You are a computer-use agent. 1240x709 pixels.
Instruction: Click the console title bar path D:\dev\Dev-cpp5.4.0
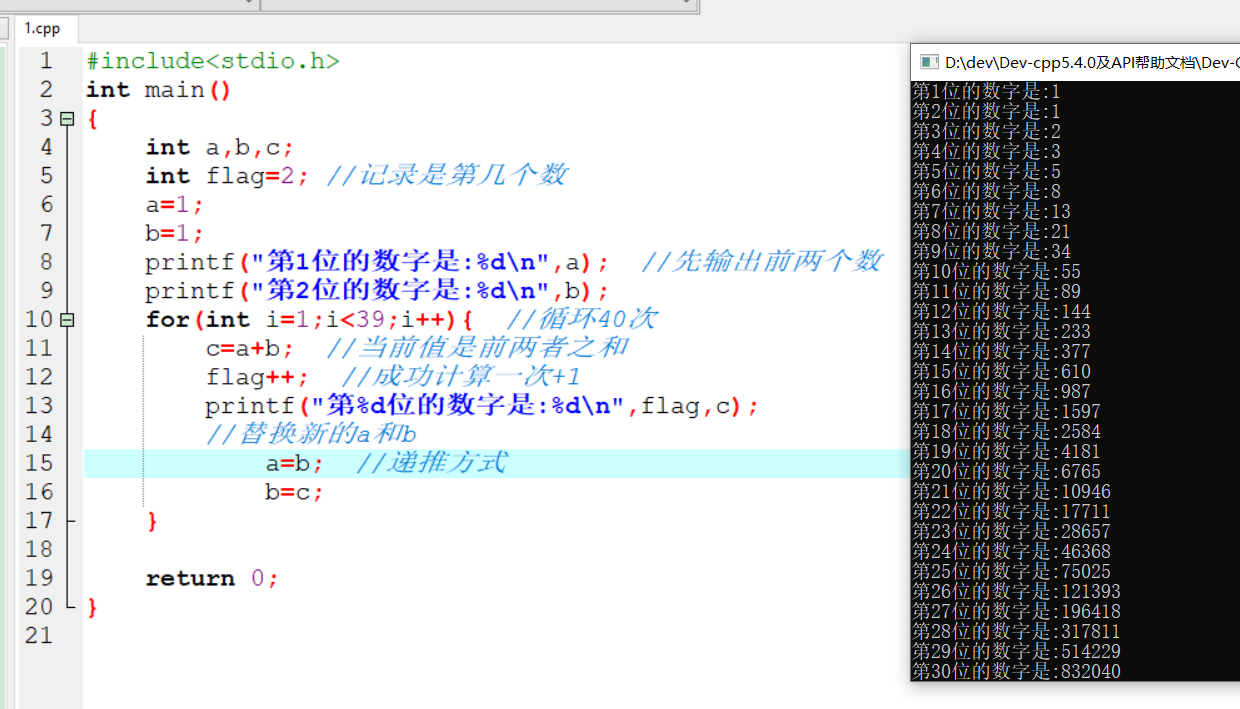point(1092,62)
